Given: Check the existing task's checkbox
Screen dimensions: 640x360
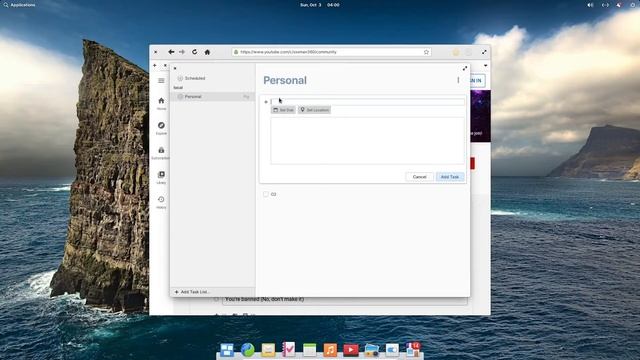Looking at the screenshot, I should (266, 194).
